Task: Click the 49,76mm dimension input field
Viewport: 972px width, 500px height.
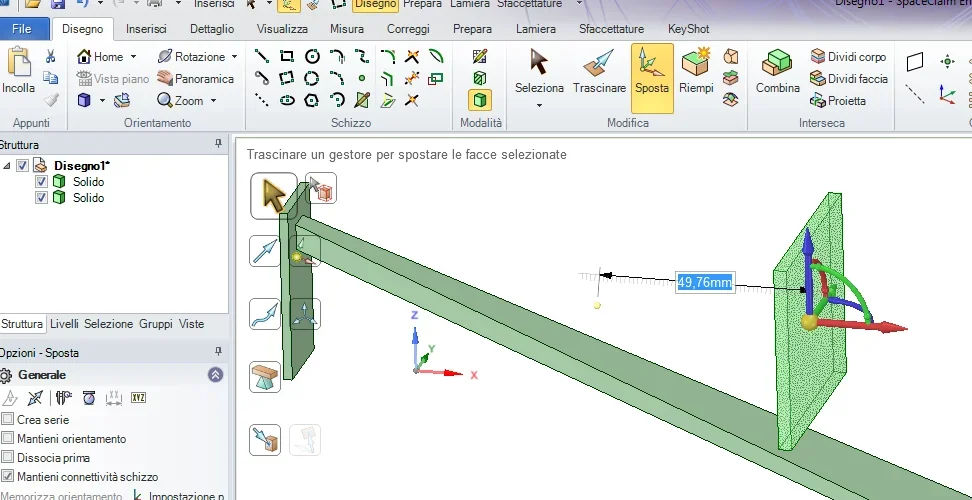Action: pos(705,283)
